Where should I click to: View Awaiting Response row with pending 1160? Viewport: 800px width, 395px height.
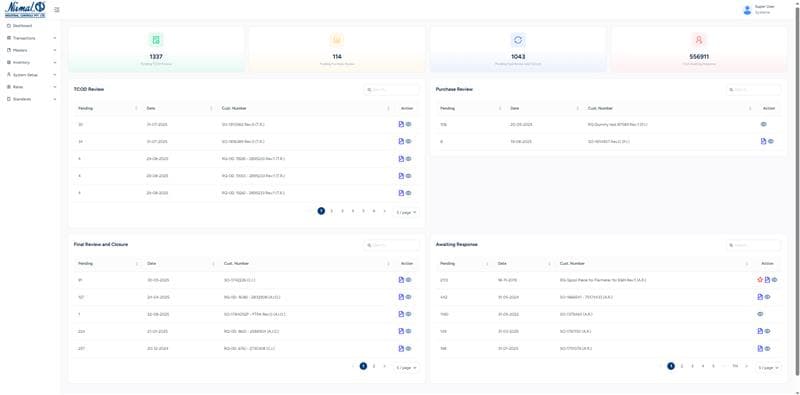[760, 314]
